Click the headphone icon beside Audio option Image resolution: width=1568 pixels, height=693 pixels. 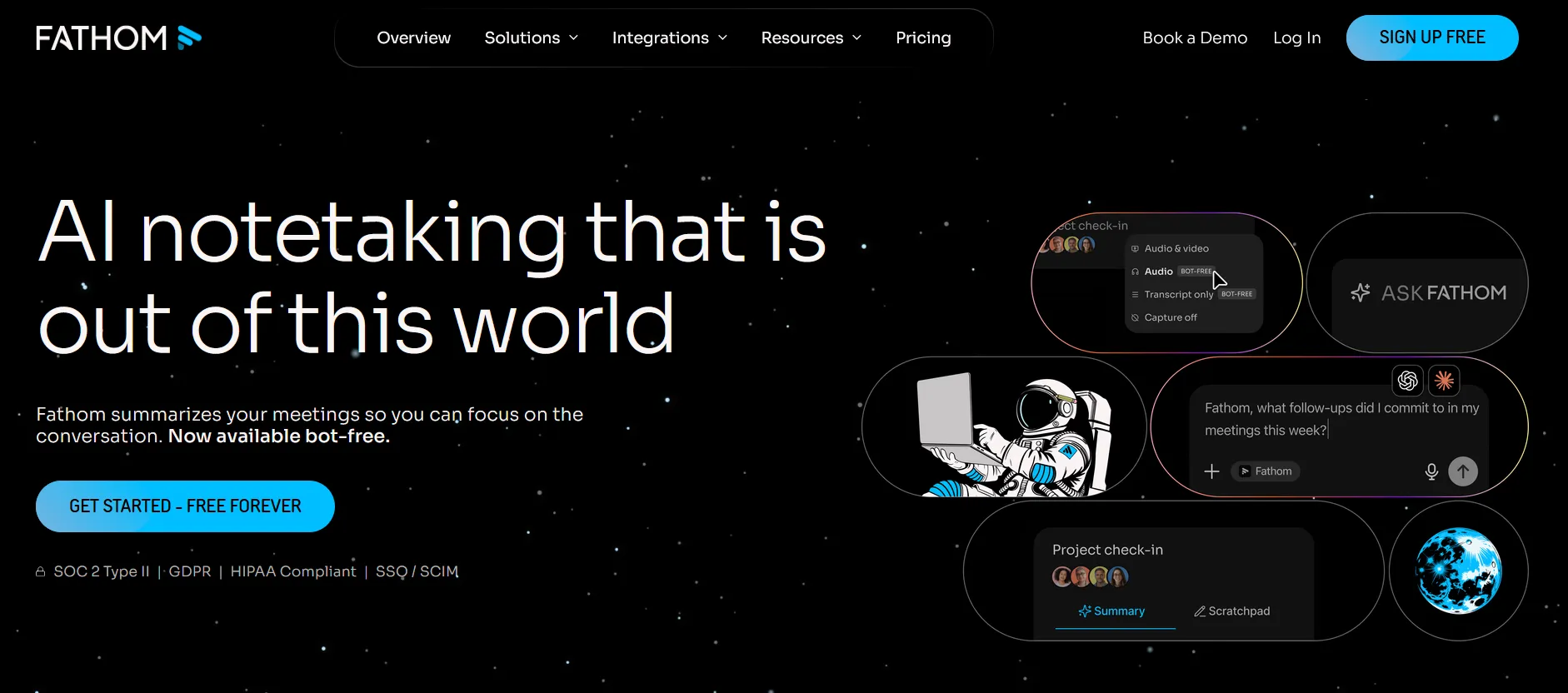pos(1135,272)
